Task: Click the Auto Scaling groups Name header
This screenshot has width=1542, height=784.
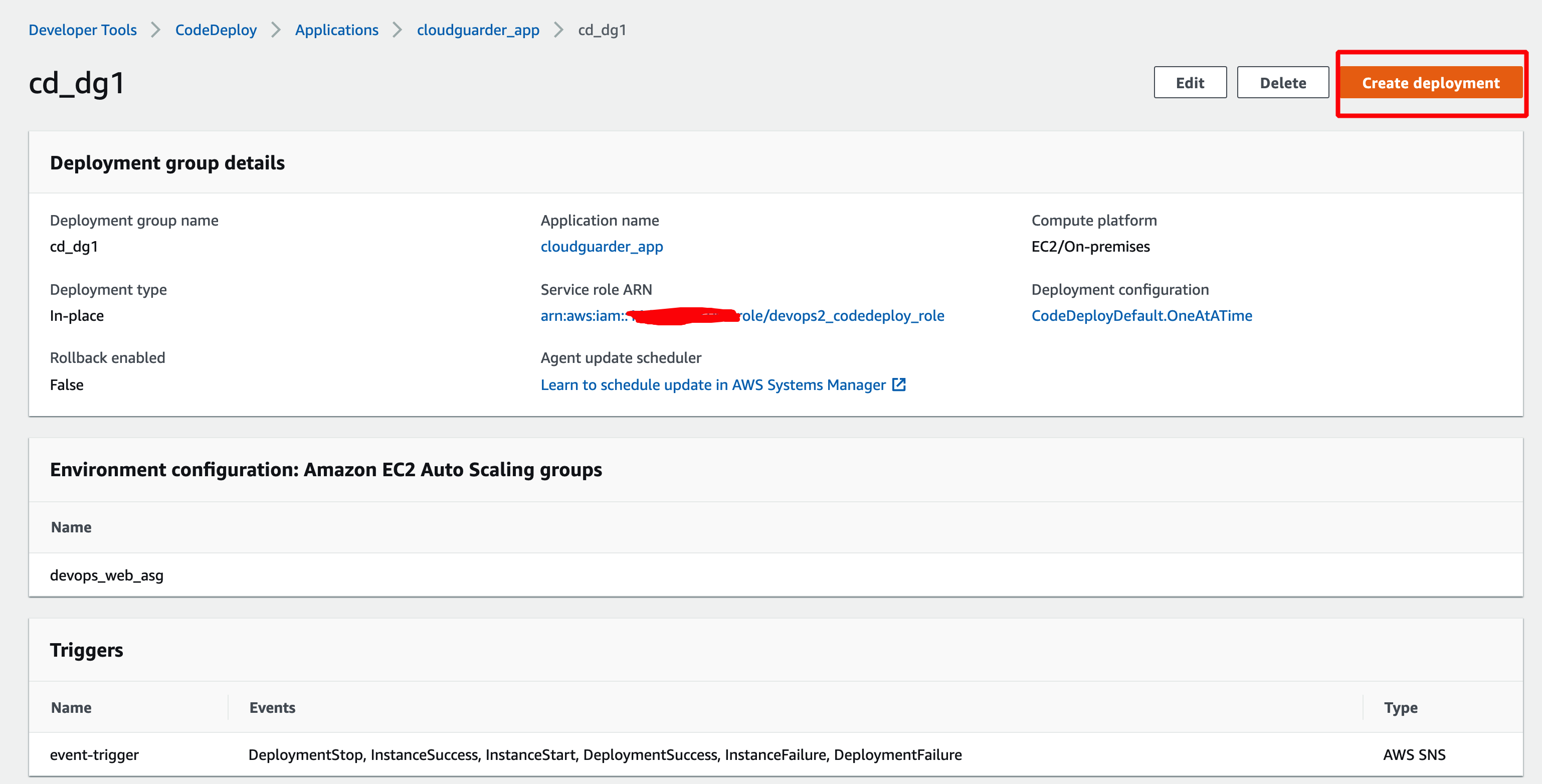Action: pos(71,527)
